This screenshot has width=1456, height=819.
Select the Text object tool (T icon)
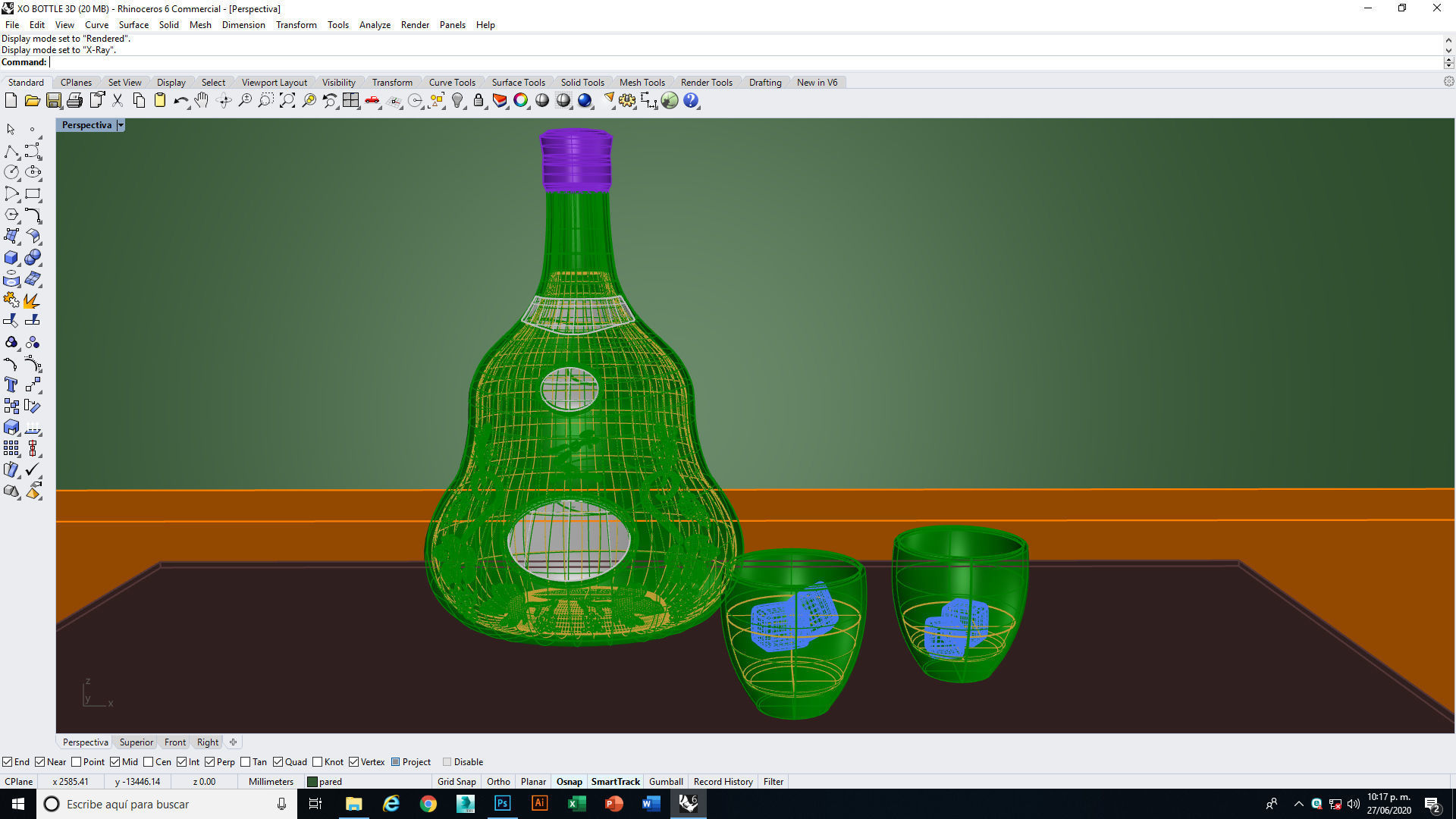click(11, 384)
